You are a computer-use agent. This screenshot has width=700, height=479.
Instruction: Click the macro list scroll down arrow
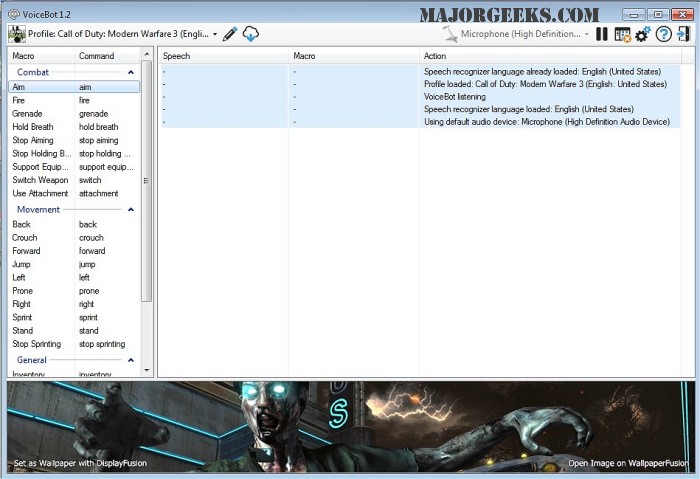pyautogui.click(x=147, y=370)
